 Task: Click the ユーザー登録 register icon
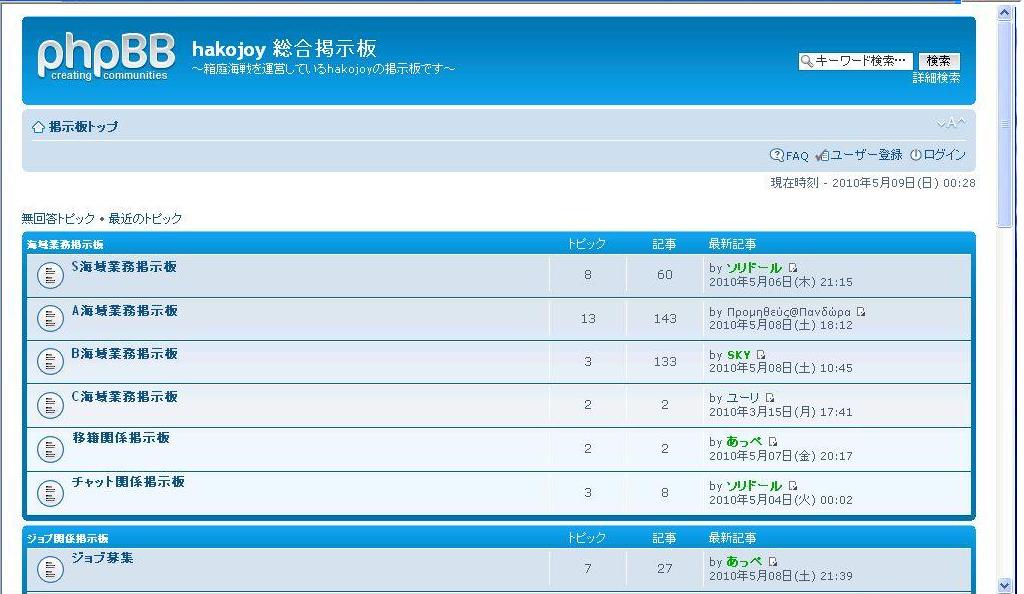click(822, 155)
